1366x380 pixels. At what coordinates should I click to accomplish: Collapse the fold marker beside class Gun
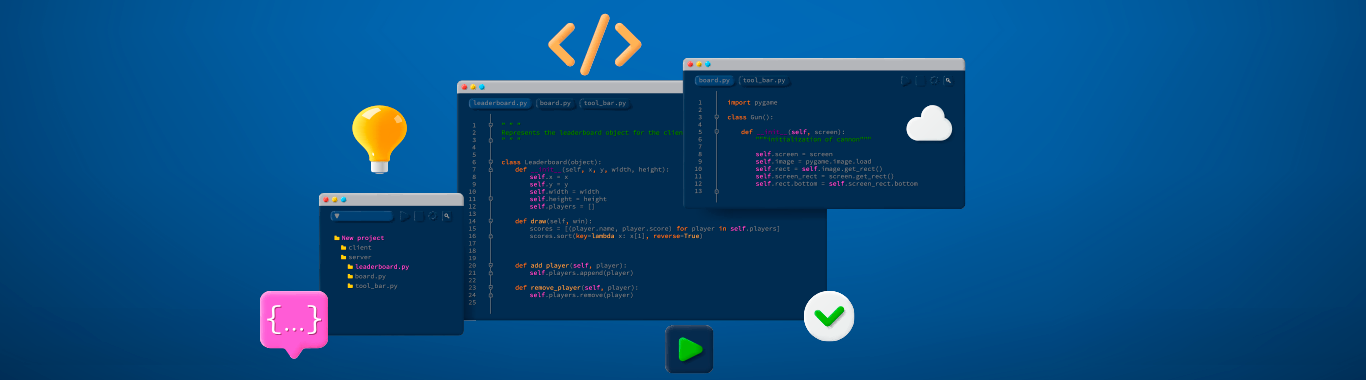point(716,117)
